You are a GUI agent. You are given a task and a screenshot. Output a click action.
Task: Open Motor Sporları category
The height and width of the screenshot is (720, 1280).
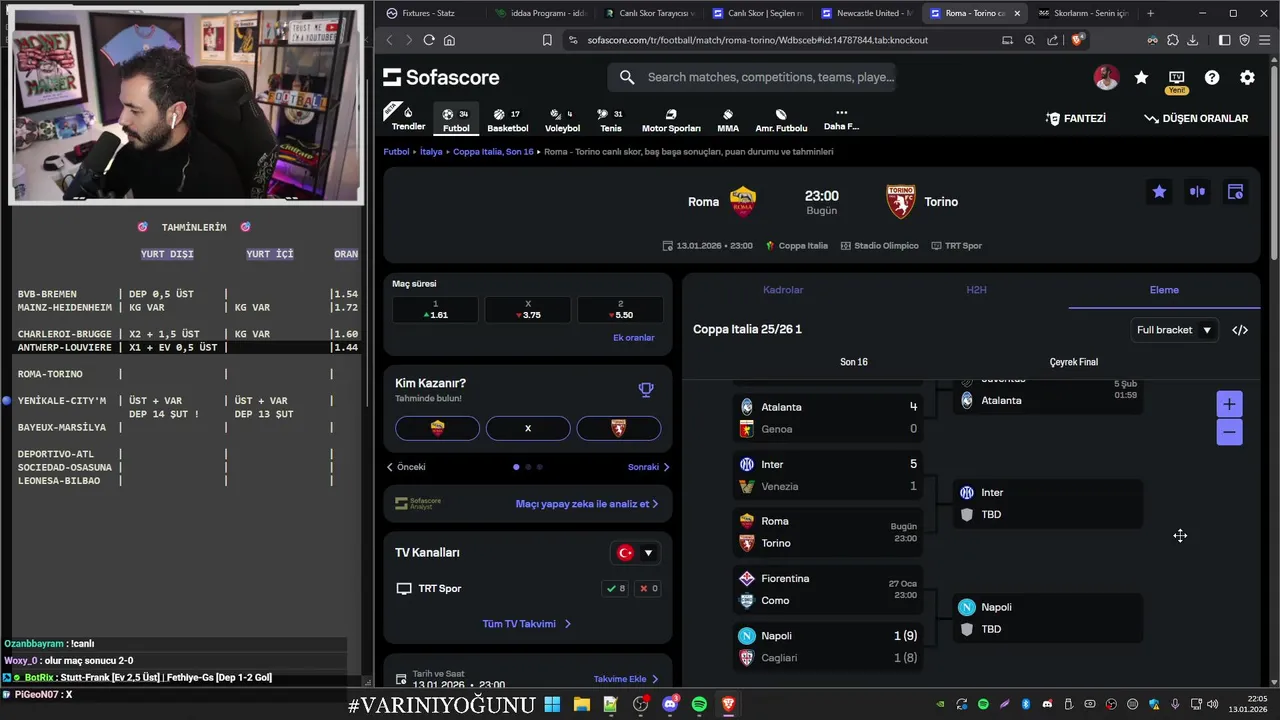(x=671, y=120)
